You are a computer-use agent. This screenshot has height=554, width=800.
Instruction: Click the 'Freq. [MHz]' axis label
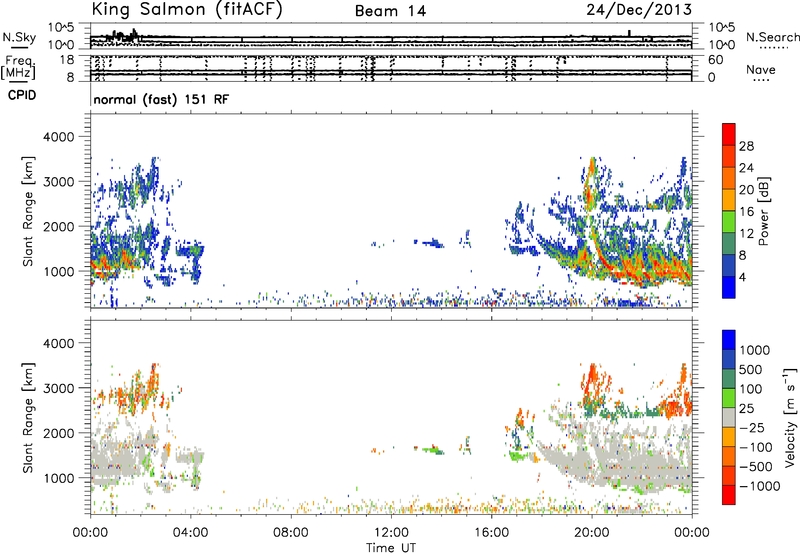(x=18, y=67)
